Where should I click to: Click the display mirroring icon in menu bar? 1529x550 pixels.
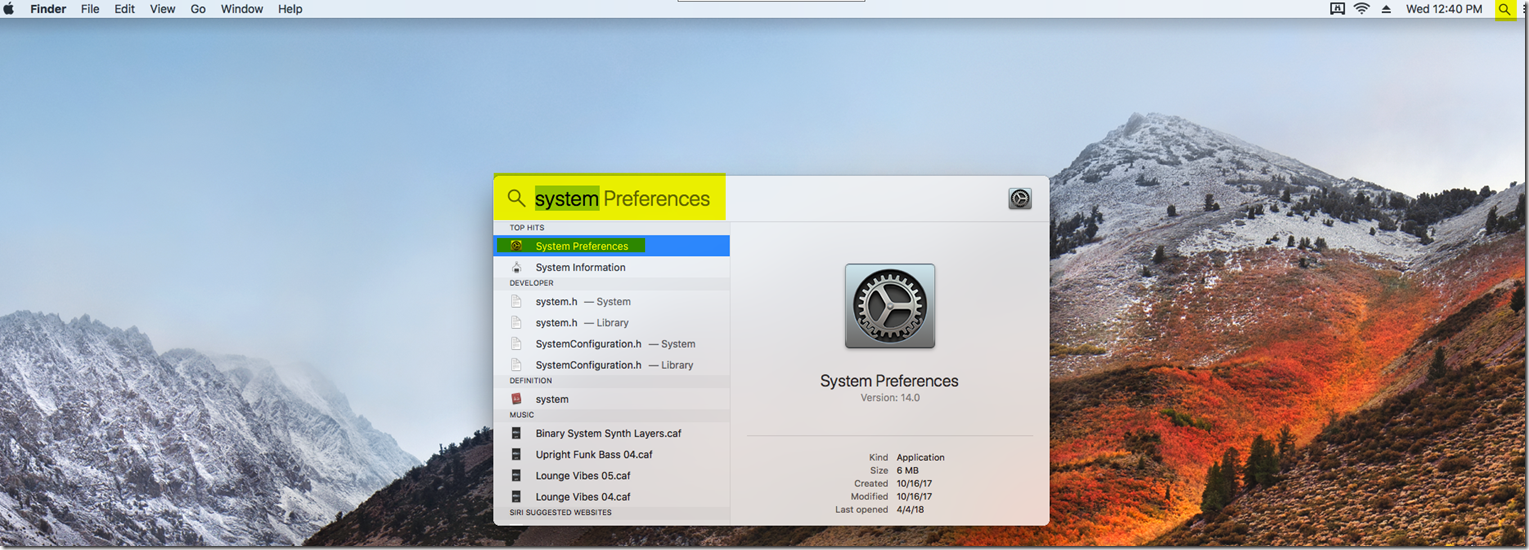point(1337,9)
